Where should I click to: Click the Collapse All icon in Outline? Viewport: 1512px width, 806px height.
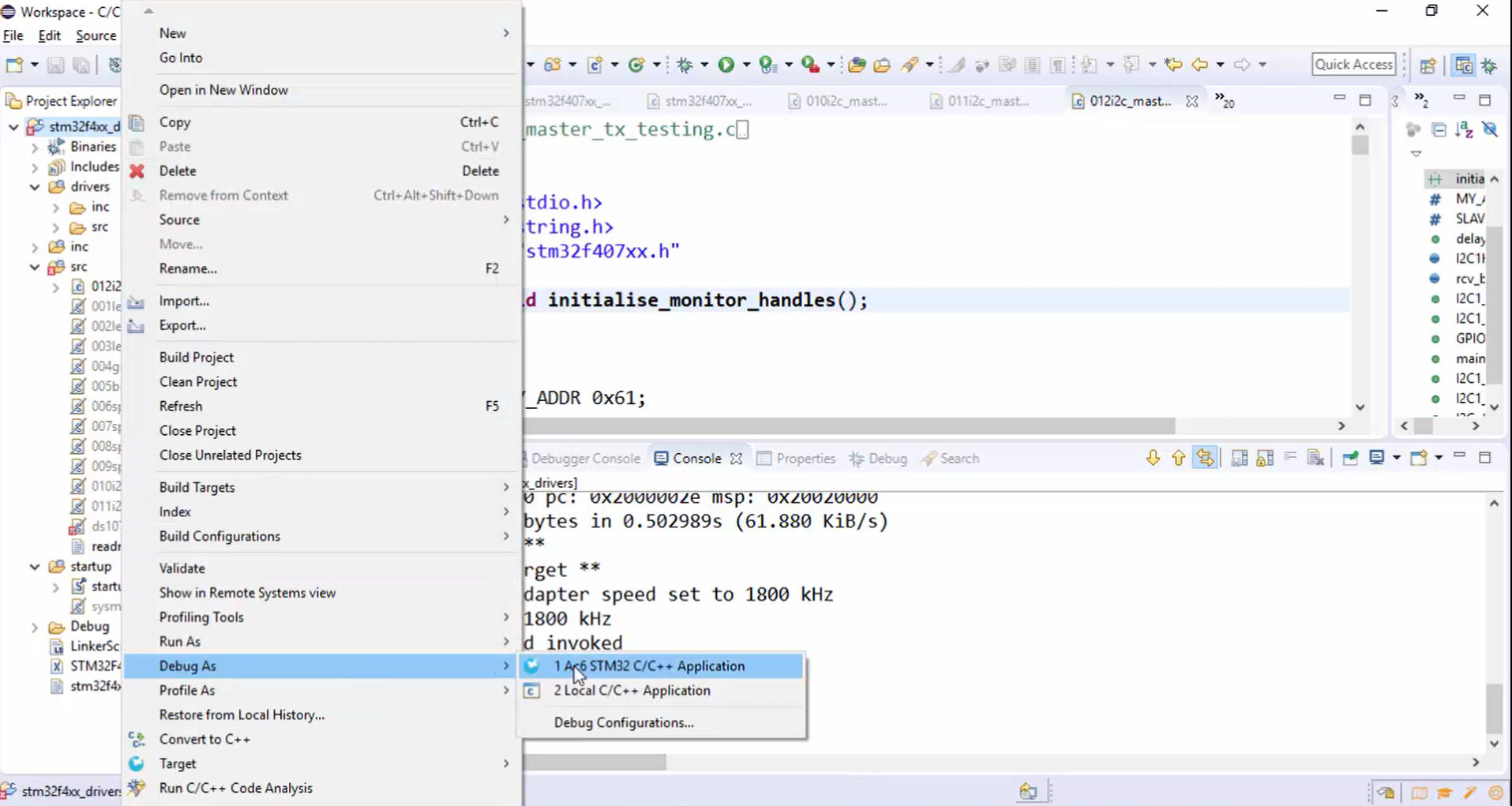tap(1439, 129)
